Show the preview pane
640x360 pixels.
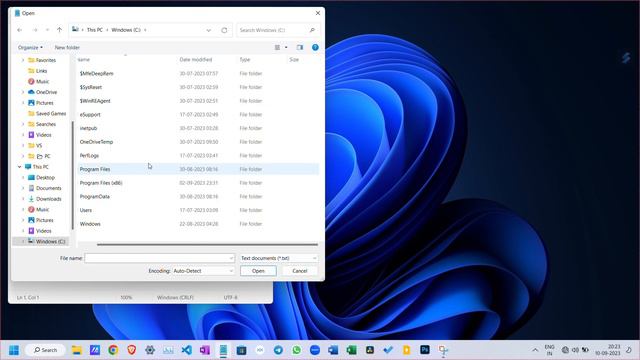[x=300, y=47]
